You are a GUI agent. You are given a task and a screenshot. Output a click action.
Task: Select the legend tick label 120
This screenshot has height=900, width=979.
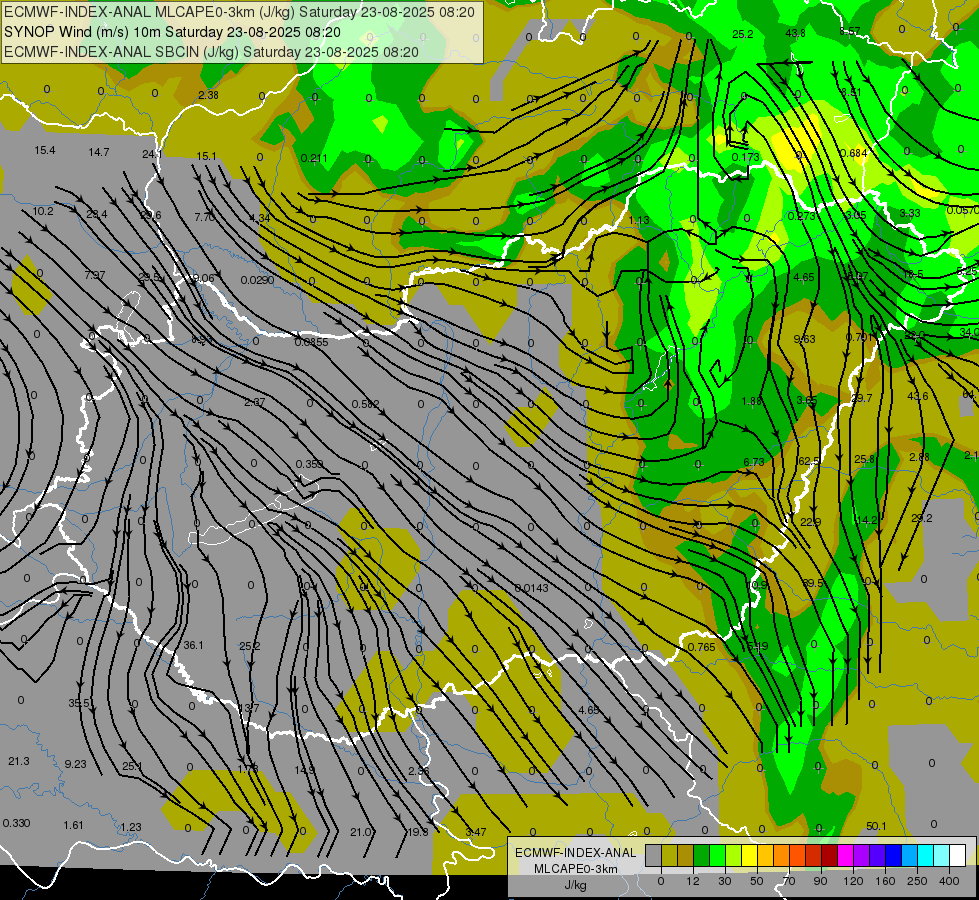coord(853,881)
